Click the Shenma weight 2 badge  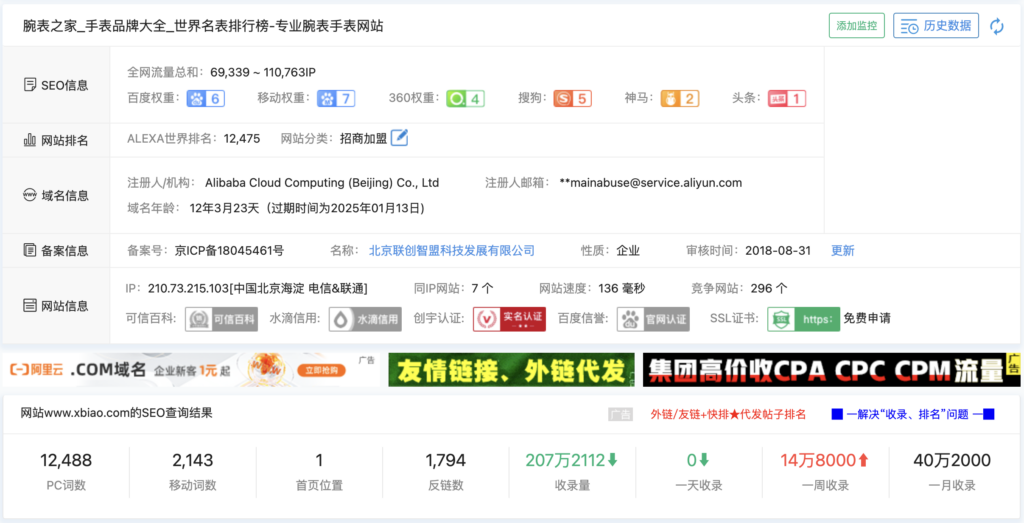[x=680, y=99]
